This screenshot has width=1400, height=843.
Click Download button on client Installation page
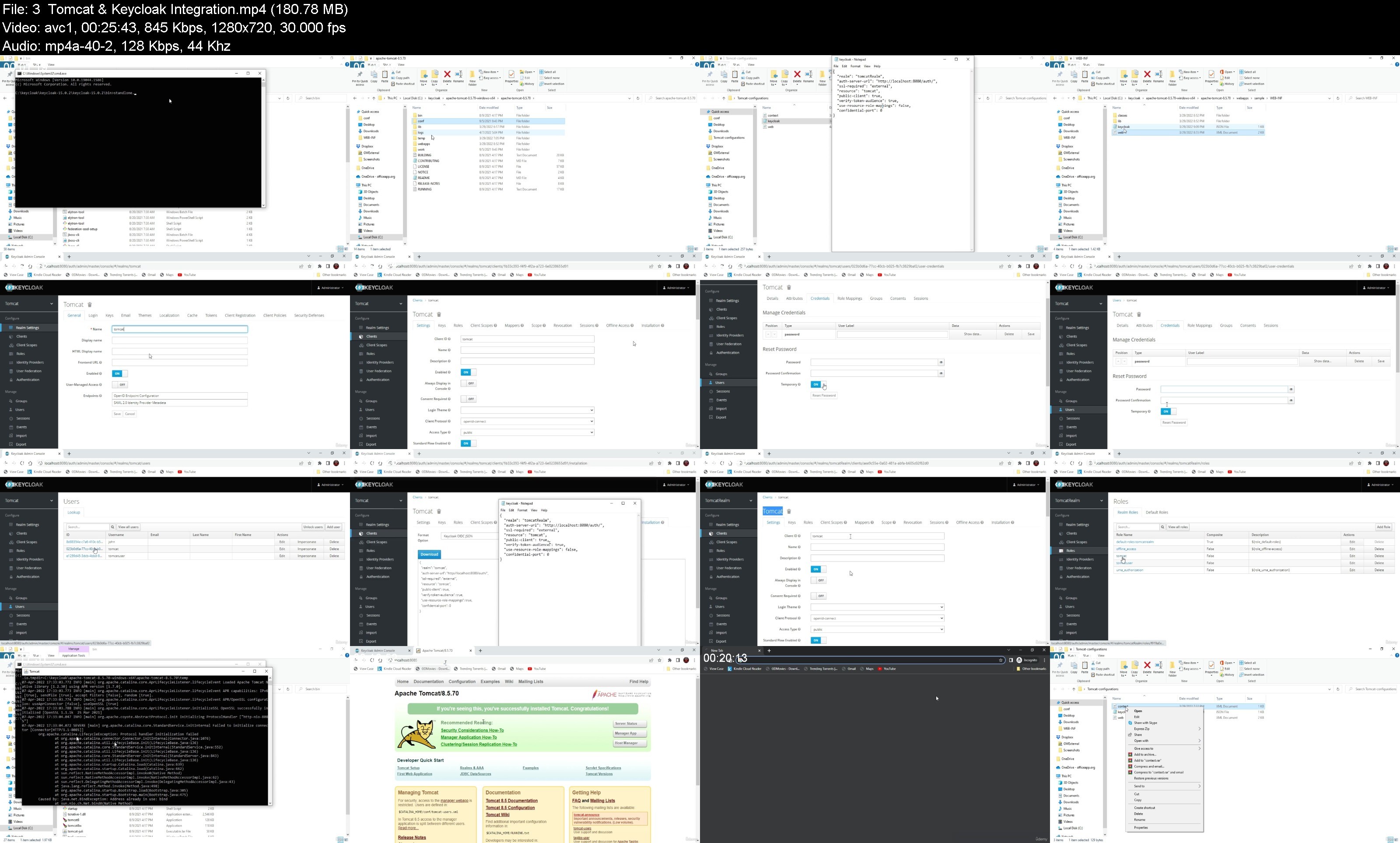tap(429, 555)
